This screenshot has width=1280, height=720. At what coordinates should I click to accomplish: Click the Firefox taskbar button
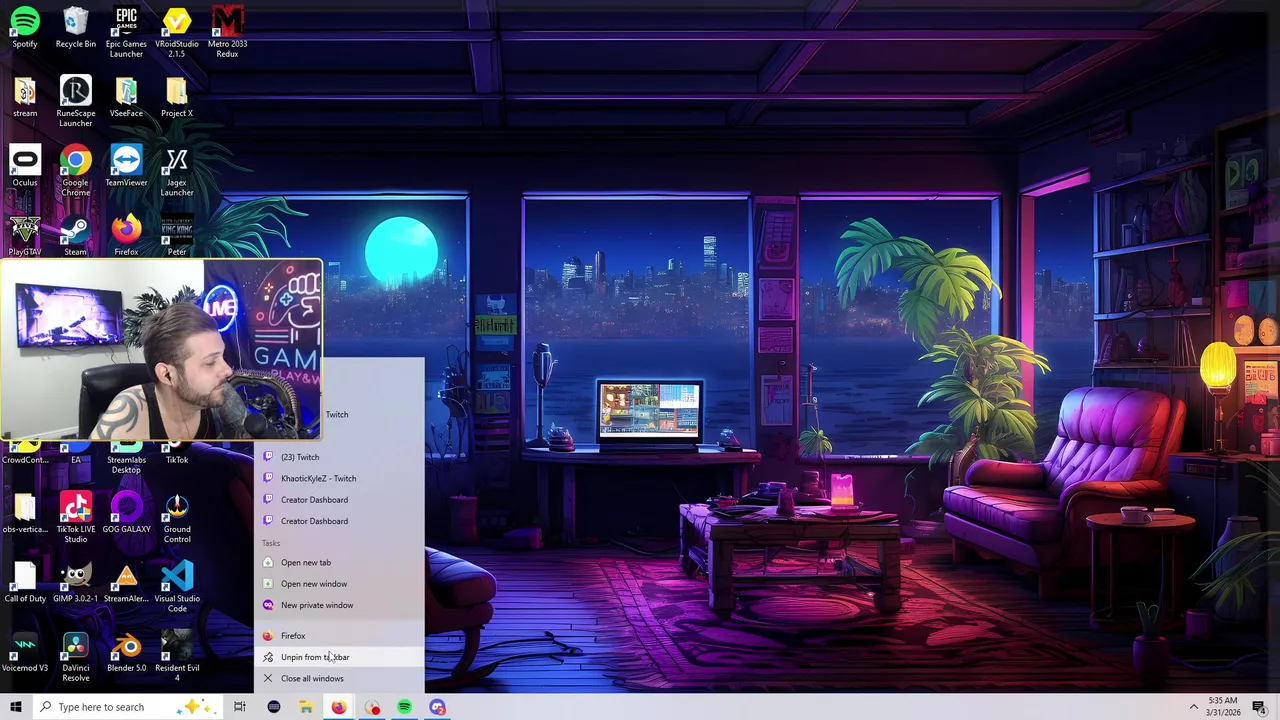tap(339, 707)
